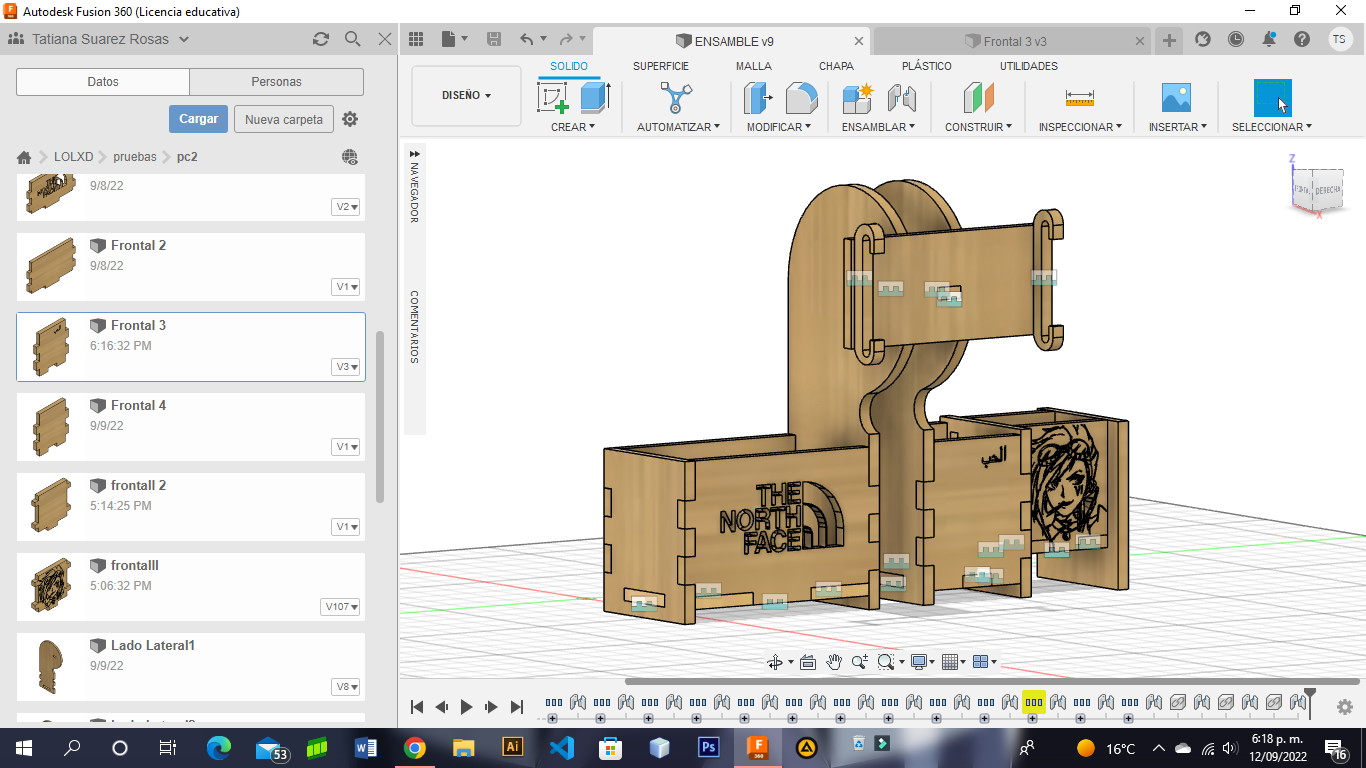Search in the data panel

click(353, 39)
